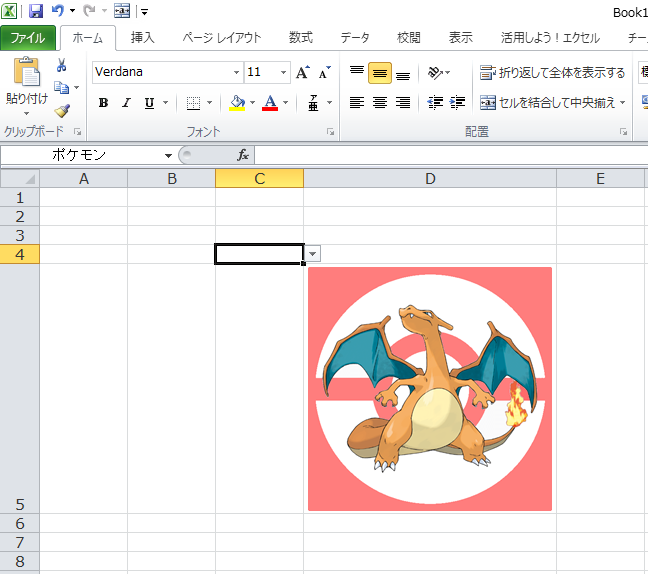Open the undo history dropdown arrow

(x=72, y=11)
